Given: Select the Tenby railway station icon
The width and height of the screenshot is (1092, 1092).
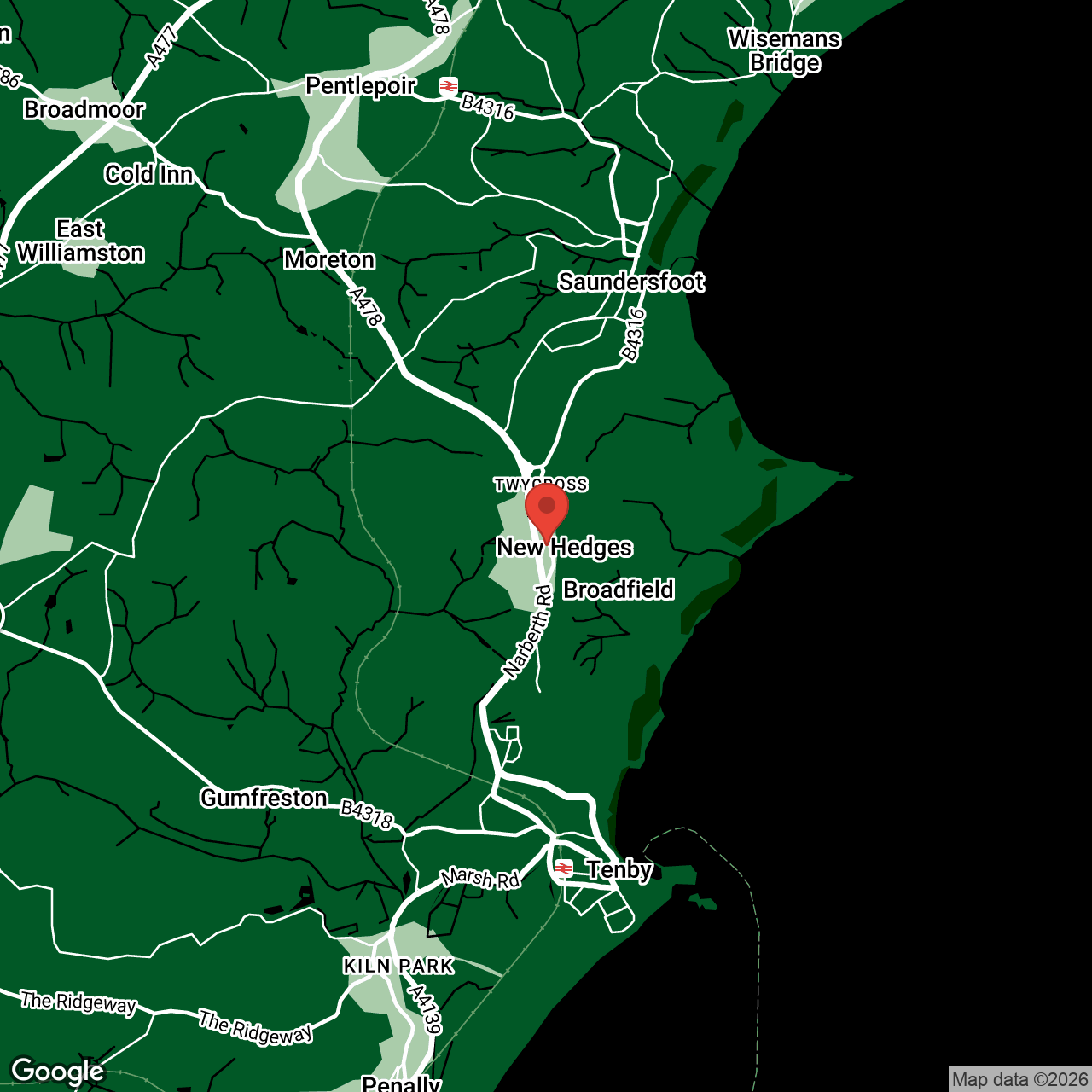Looking at the screenshot, I should (564, 868).
